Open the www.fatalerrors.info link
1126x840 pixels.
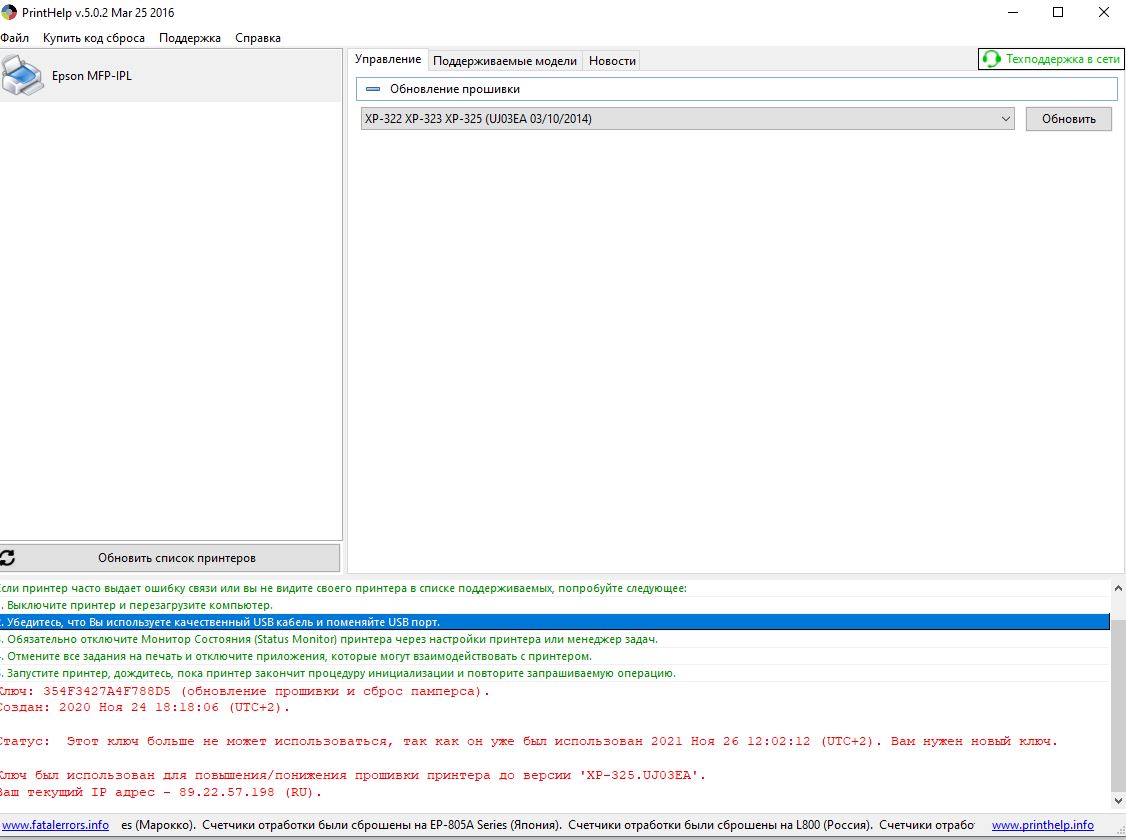pyautogui.click(x=55, y=825)
